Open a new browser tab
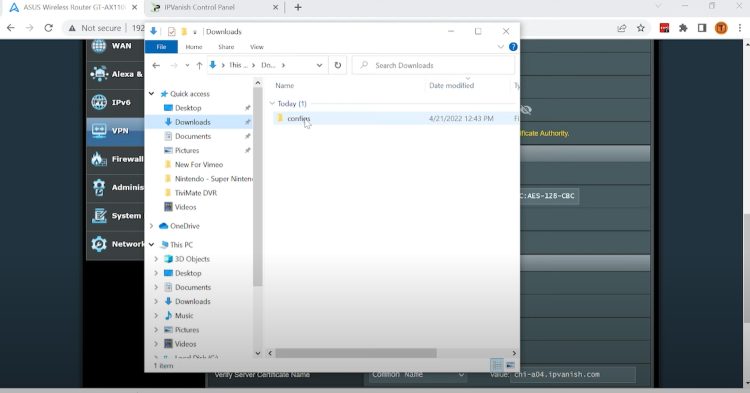Image resolution: width=750 pixels, height=393 pixels. 298,7
